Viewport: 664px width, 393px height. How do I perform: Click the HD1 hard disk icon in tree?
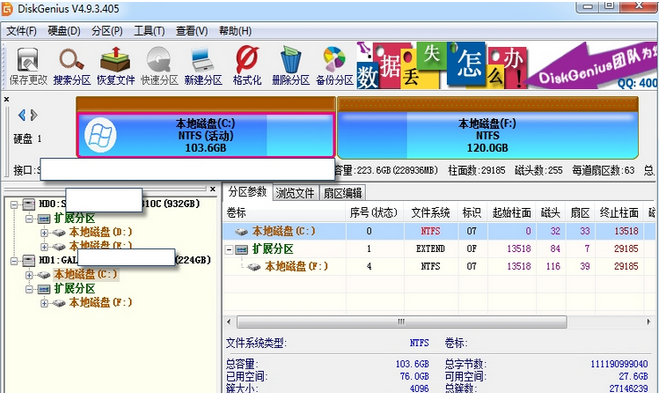click(28, 260)
